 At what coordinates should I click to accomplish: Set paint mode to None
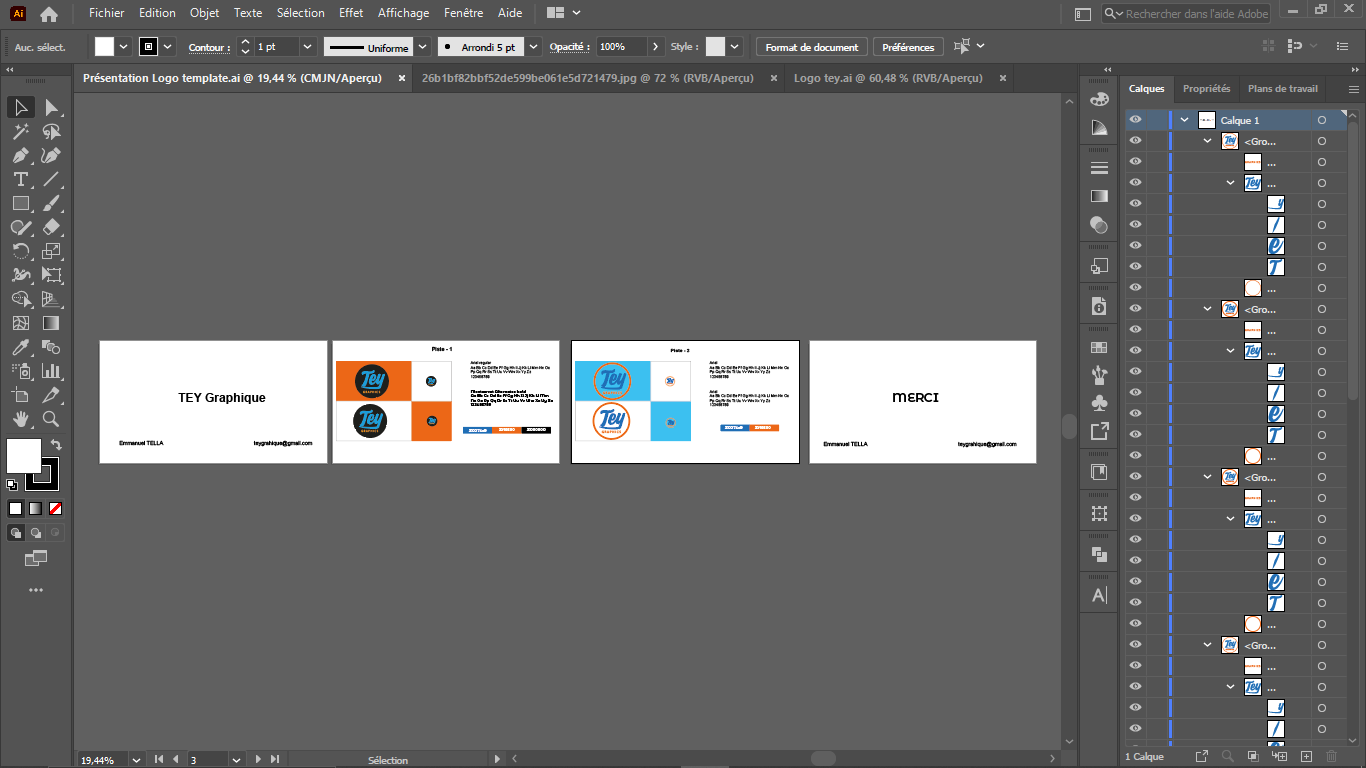click(55, 508)
